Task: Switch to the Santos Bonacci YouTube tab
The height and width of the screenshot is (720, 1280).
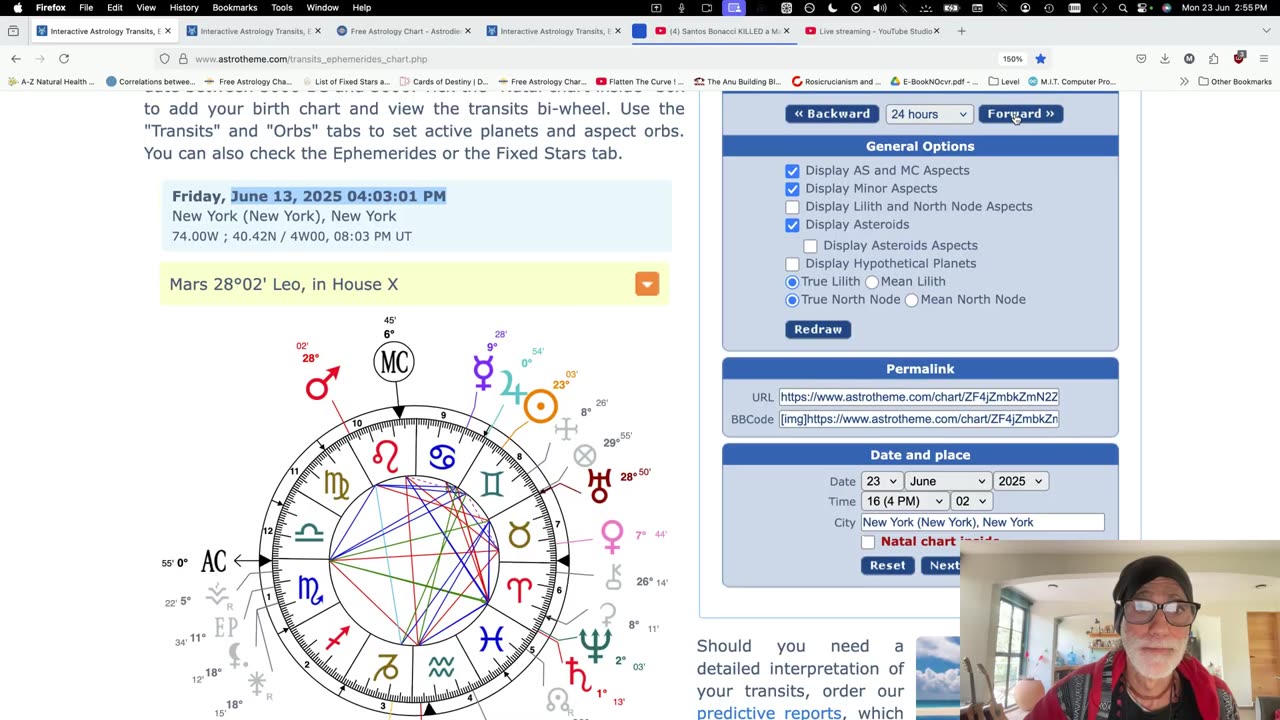Action: coord(723,31)
